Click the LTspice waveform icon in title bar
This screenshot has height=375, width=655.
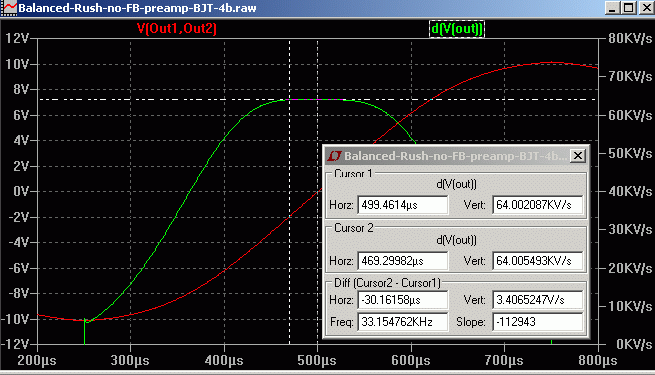point(9,8)
